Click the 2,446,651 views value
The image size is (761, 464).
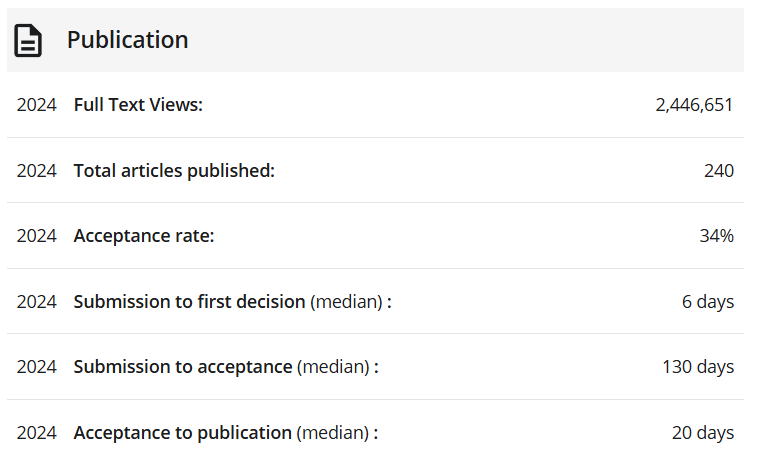coord(694,105)
